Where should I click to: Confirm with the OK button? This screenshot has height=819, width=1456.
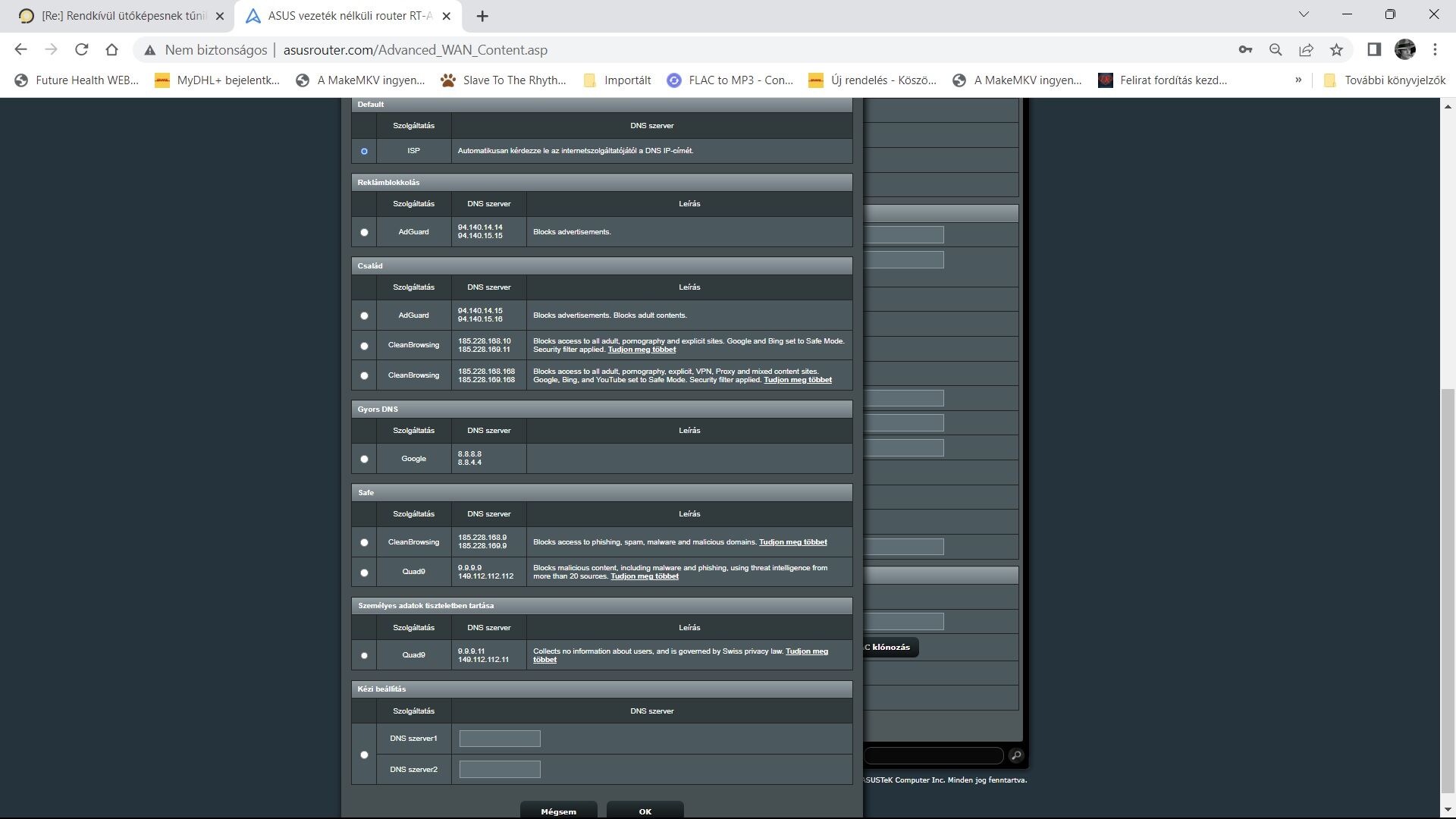click(645, 811)
